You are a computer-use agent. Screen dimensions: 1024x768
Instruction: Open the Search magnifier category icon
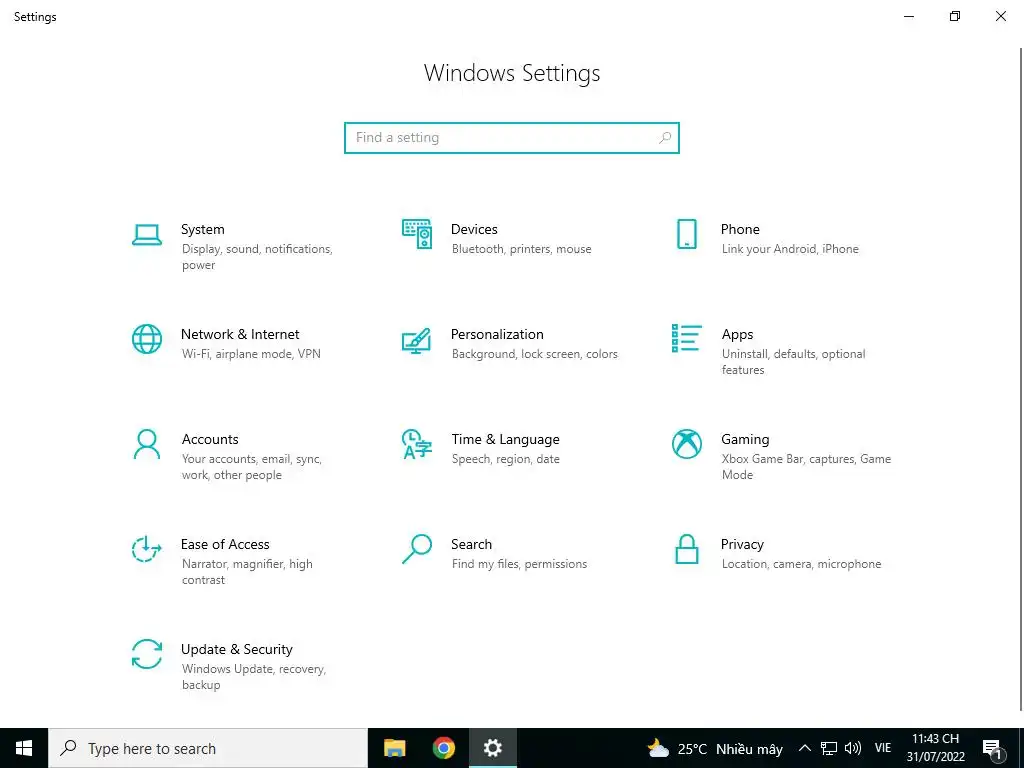click(x=417, y=549)
